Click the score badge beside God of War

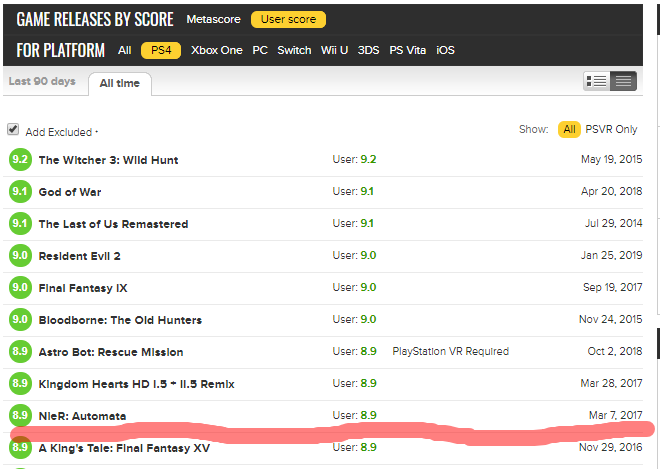[20, 192]
